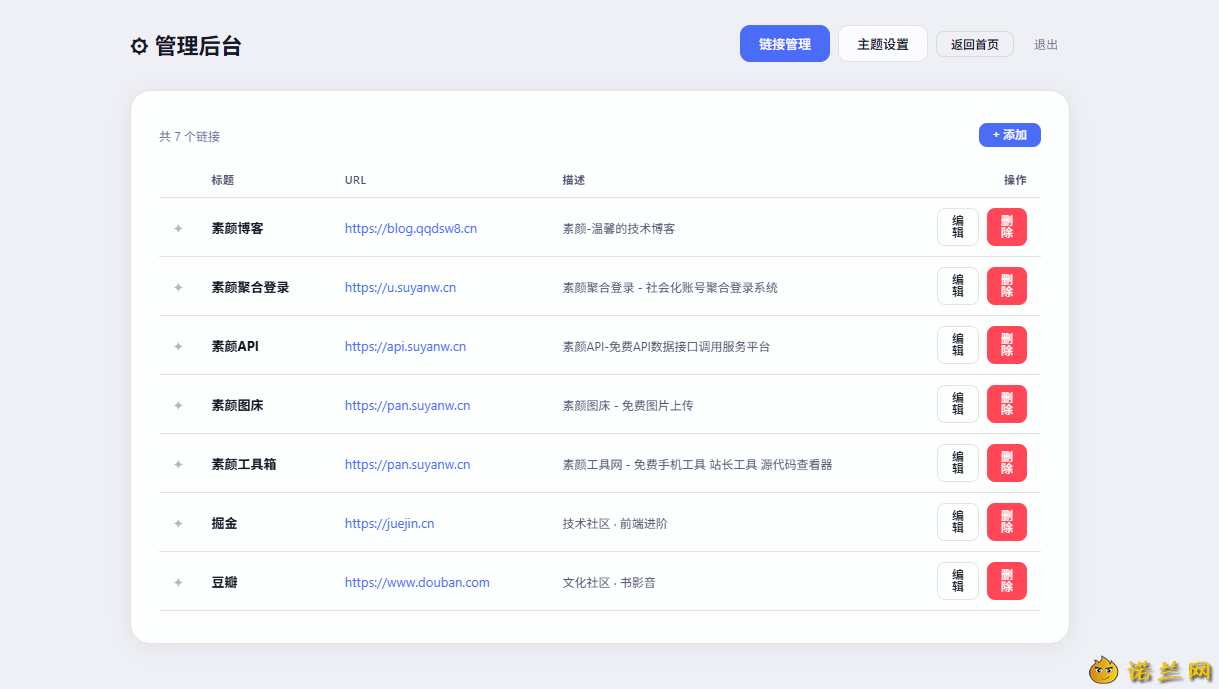Click the 退出 logout link
This screenshot has width=1219, height=689.
pyautogui.click(x=1046, y=44)
